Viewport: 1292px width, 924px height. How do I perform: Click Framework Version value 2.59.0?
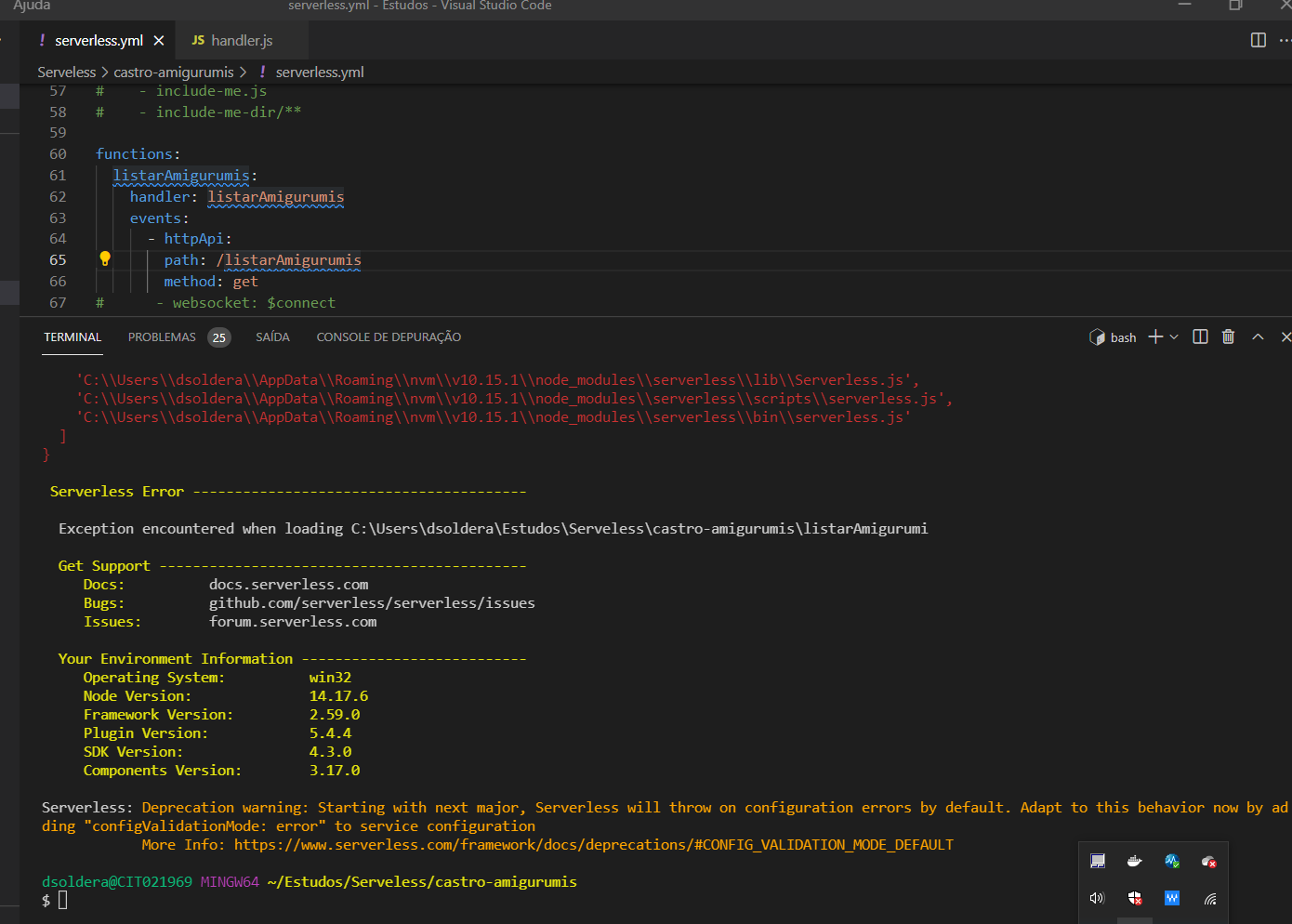point(335,715)
